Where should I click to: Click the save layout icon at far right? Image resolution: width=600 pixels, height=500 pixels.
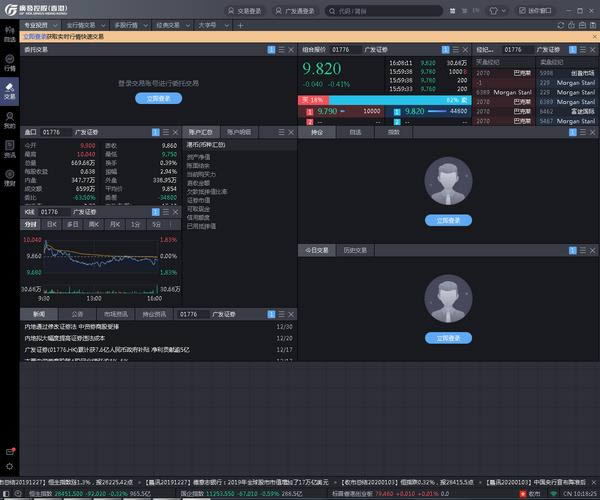593,25
